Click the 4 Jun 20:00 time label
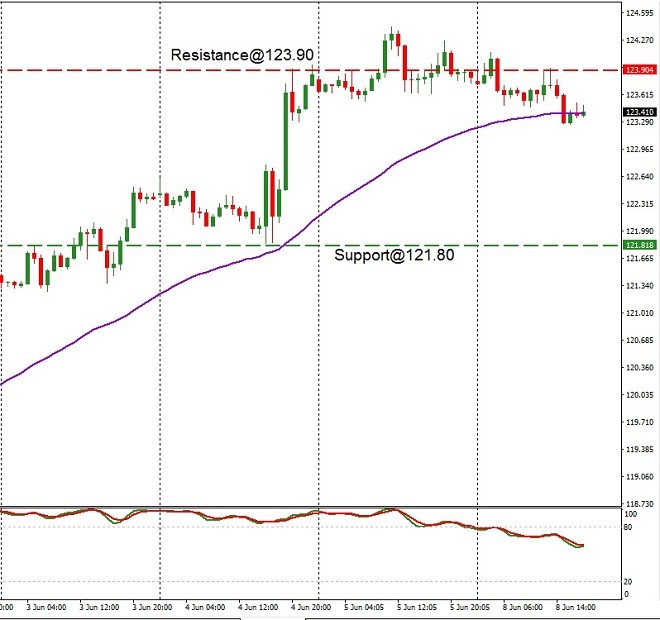This screenshot has height=620, width=660. 311,607
